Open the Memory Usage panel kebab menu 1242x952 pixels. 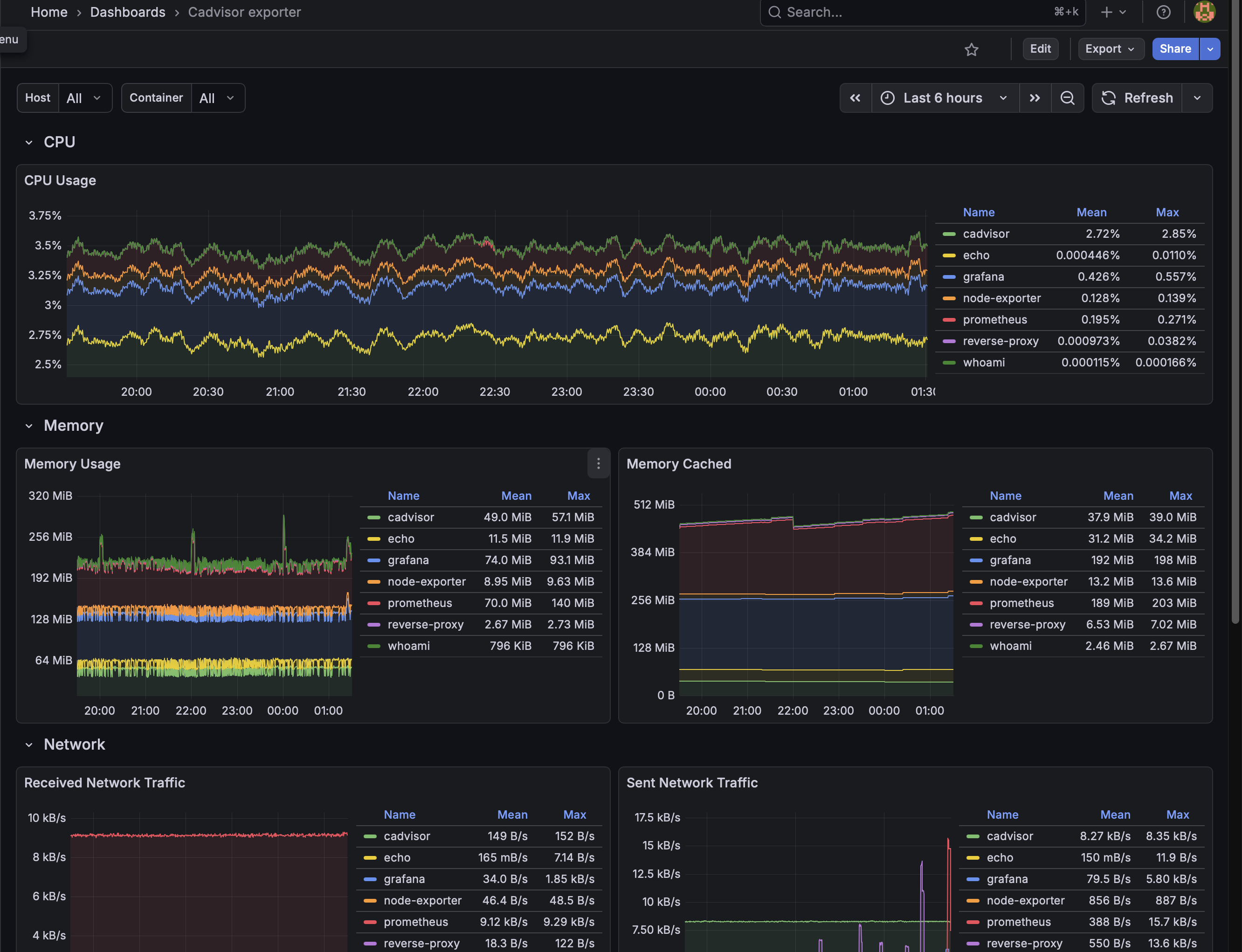pyautogui.click(x=598, y=463)
